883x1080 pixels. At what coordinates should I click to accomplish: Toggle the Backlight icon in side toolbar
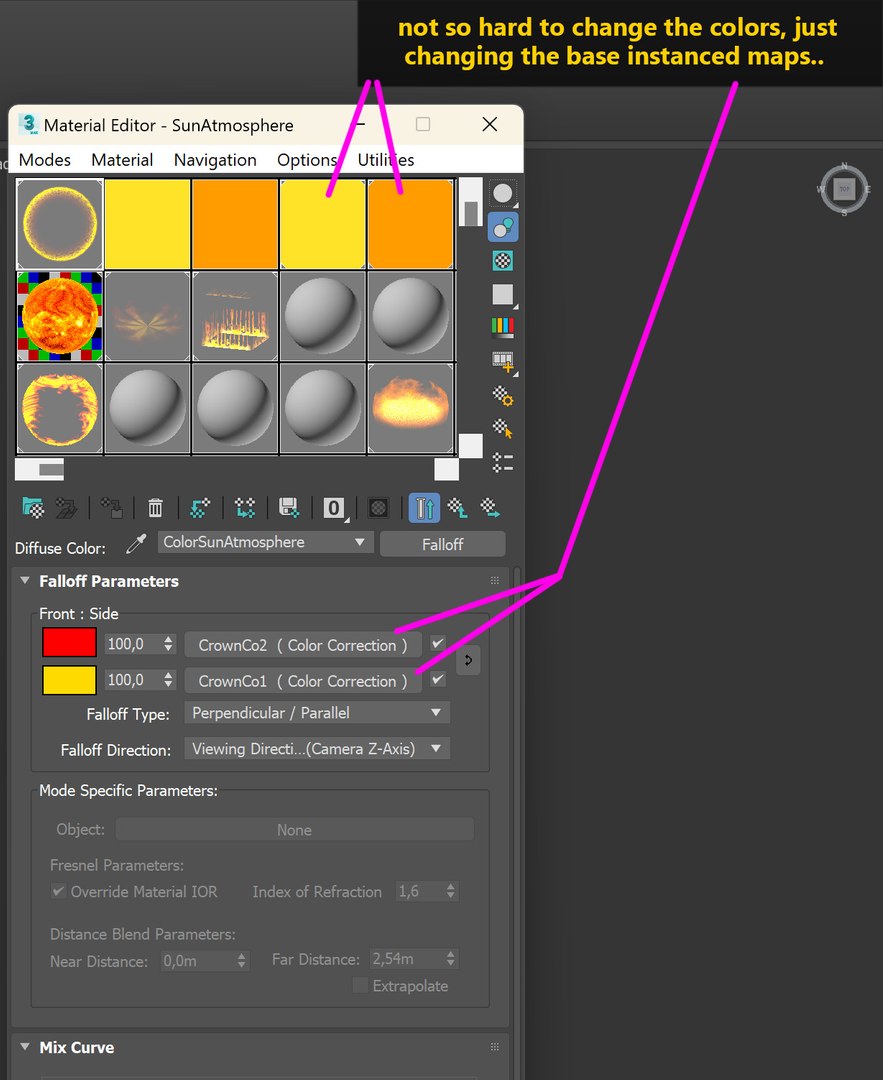pos(503,227)
